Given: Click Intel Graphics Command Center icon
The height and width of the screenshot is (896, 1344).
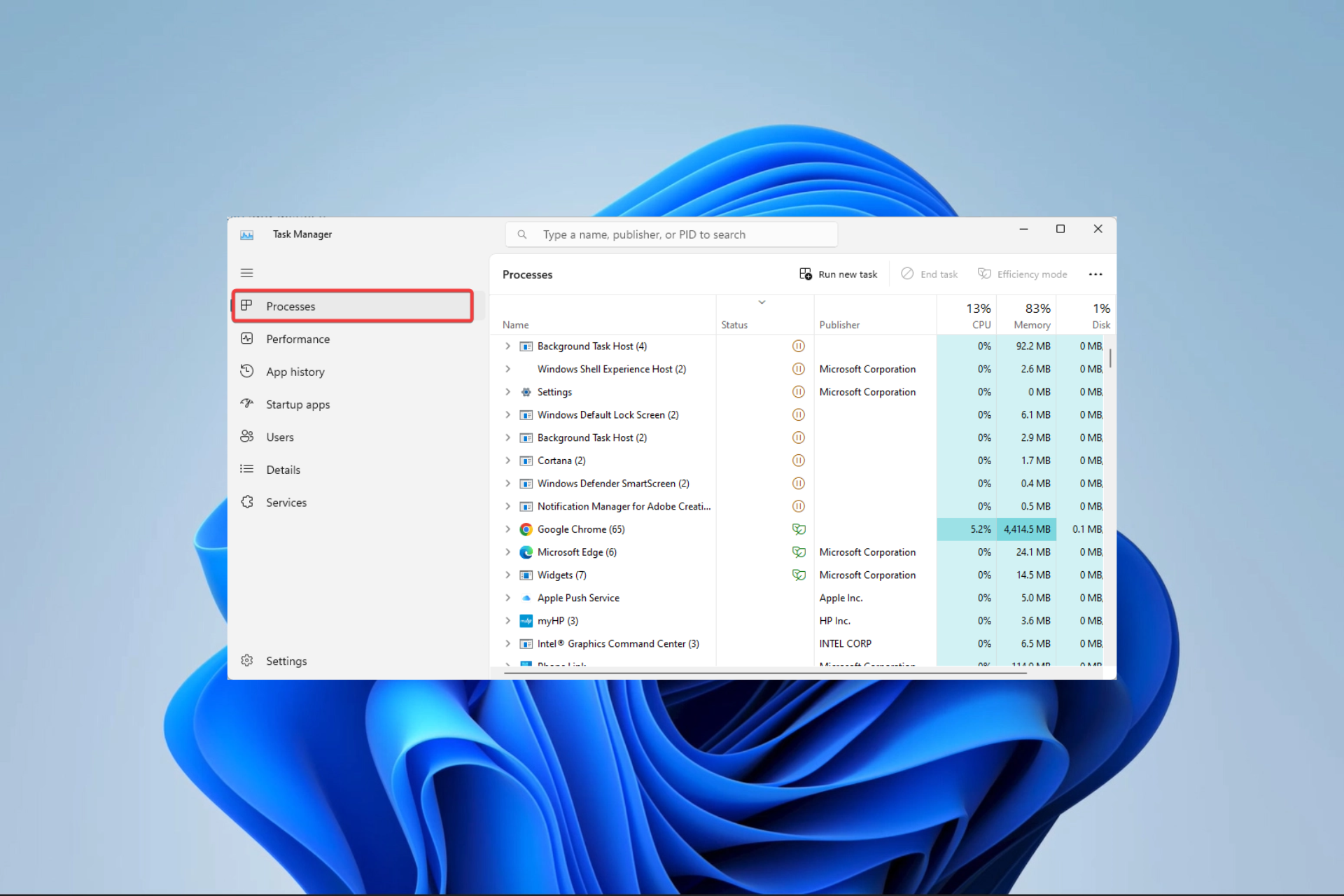Looking at the screenshot, I should click(x=526, y=644).
